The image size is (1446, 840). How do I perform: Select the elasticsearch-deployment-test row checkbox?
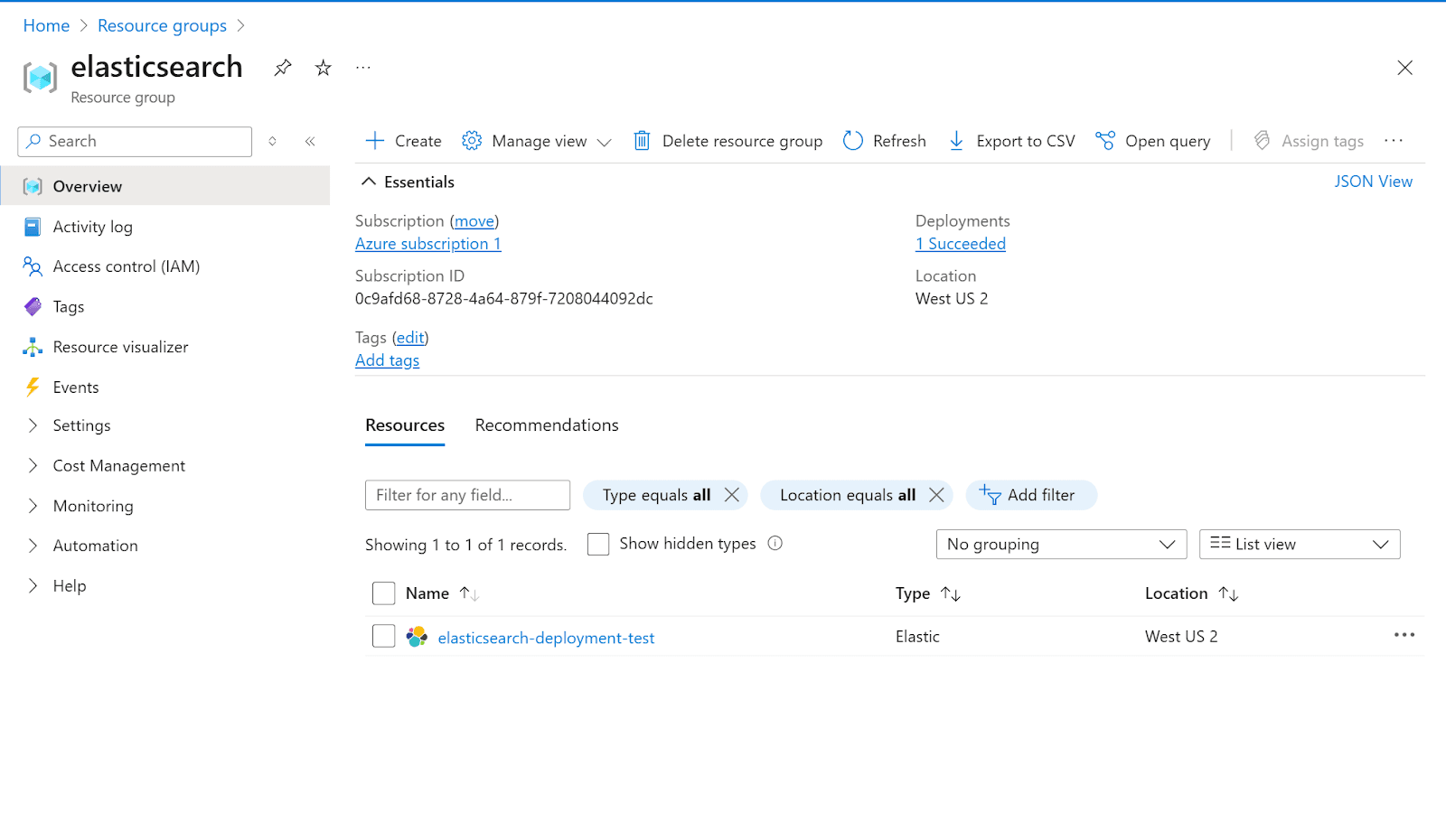click(384, 636)
